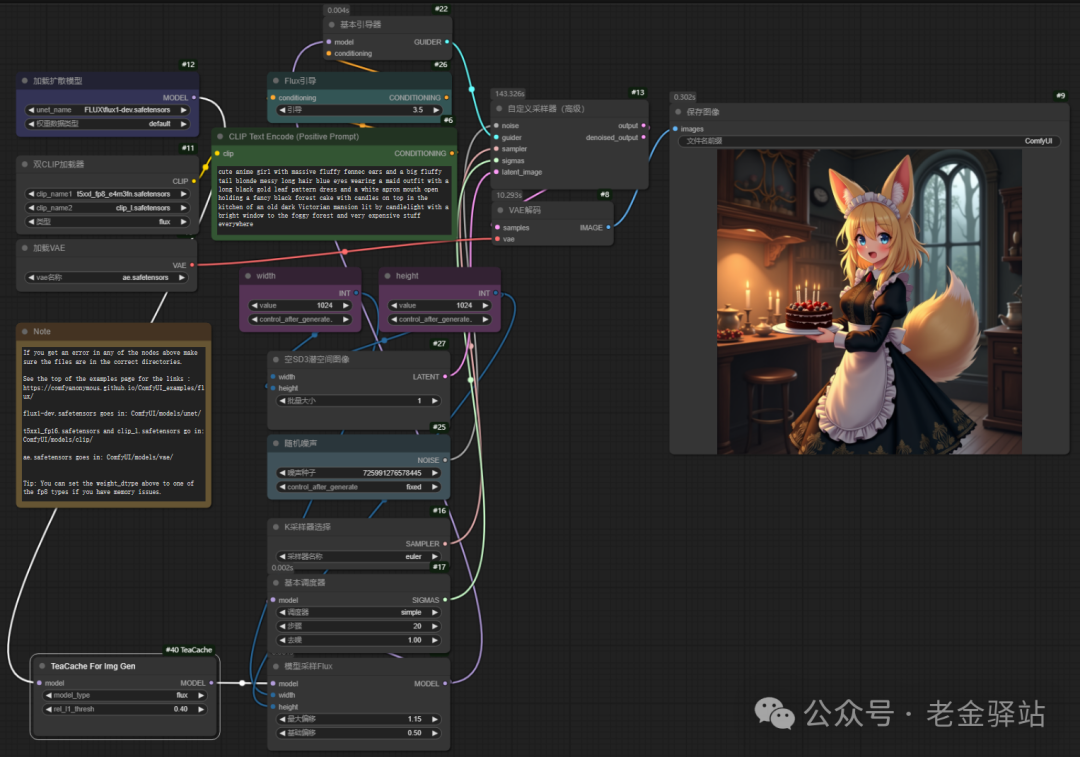Click the latent_image input socket on custom sampler
This screenshot has height=757, width=1080.
pyautogui.click(x=497, y=172)
